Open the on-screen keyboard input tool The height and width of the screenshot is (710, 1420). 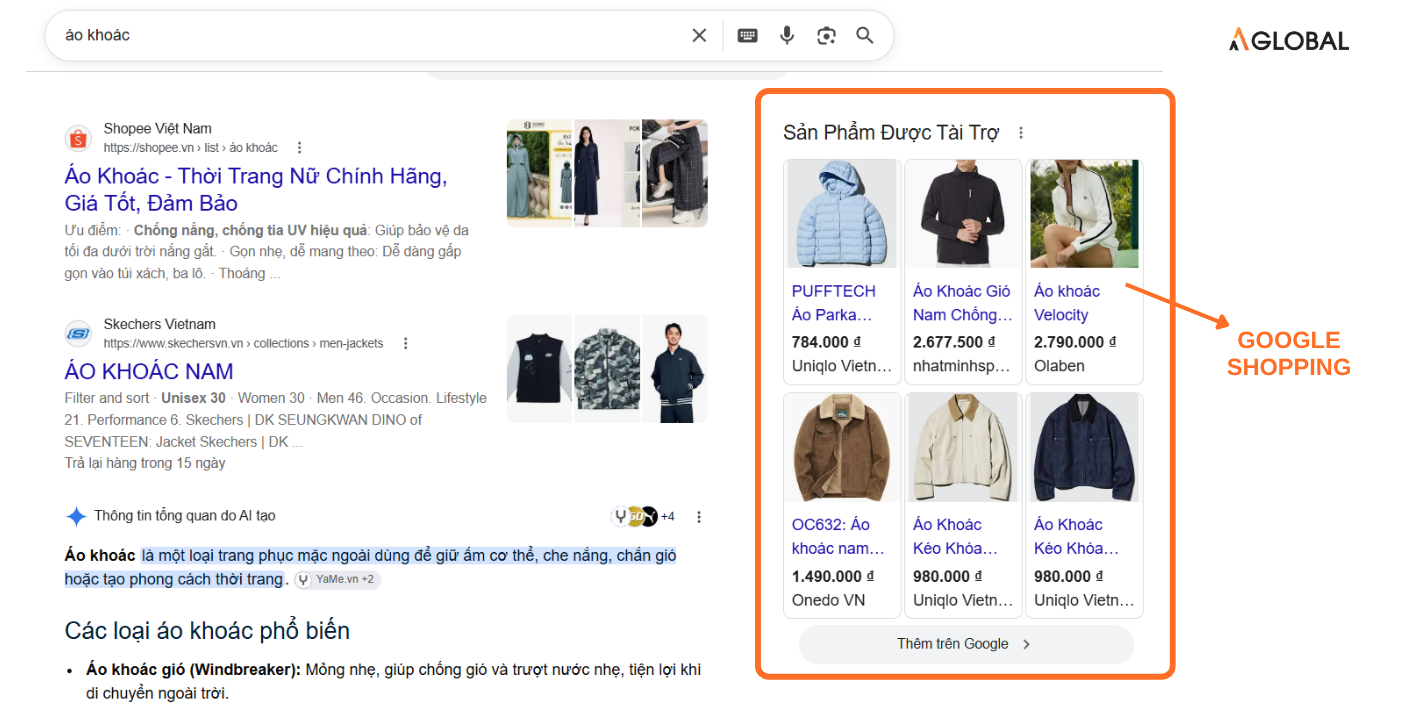747,36
